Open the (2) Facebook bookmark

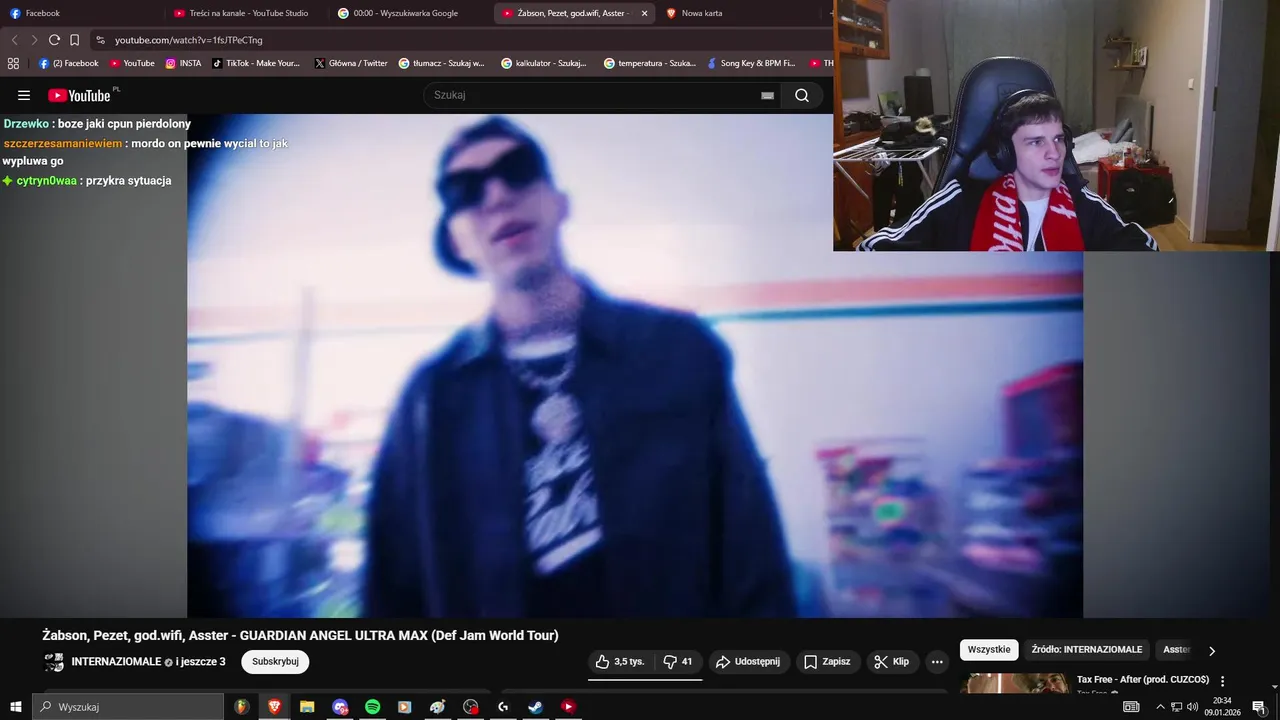tap(68, 63)
